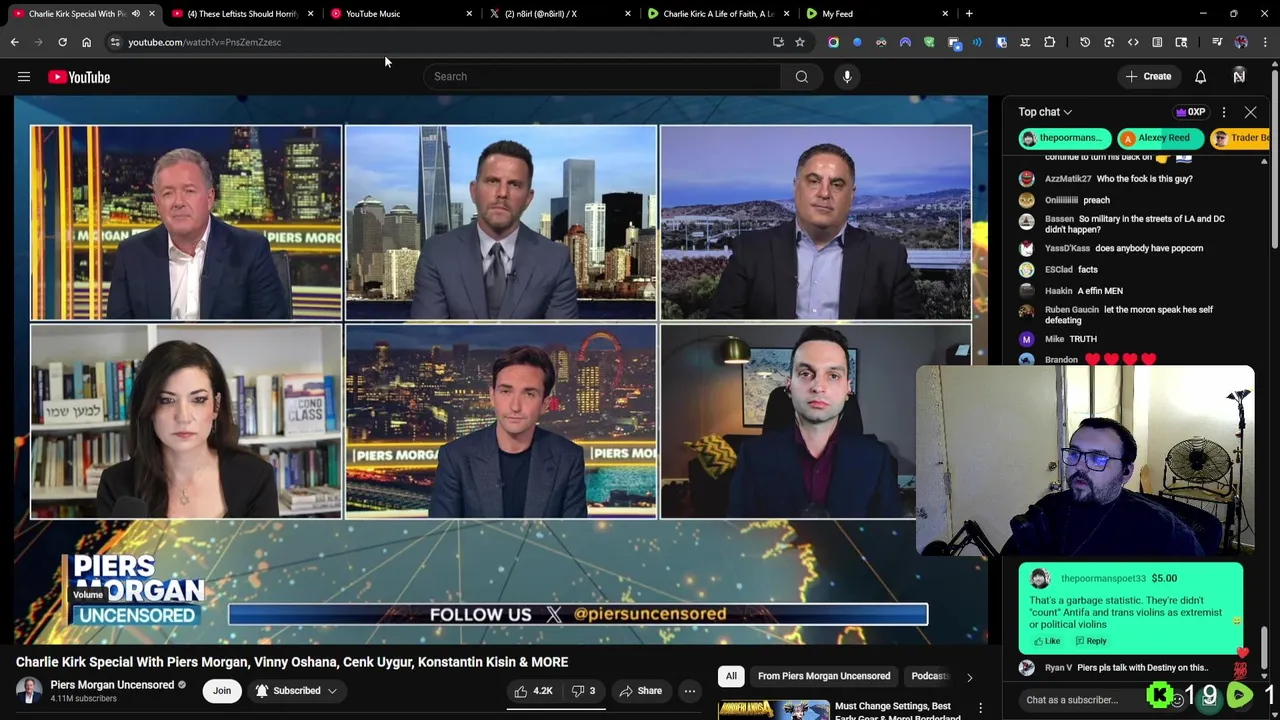
Task: Open the YouTube account avatar menu
Action: [x=1239, y=76]
